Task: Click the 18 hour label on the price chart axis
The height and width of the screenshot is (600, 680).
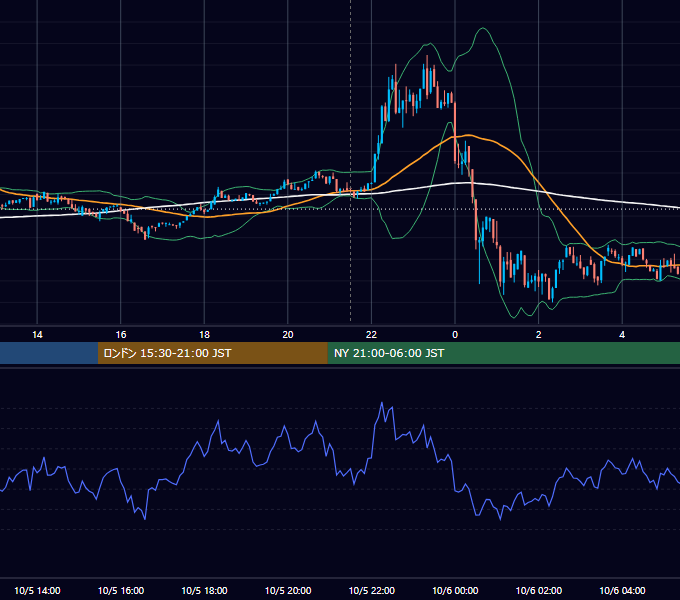Action: coord(204,335)
